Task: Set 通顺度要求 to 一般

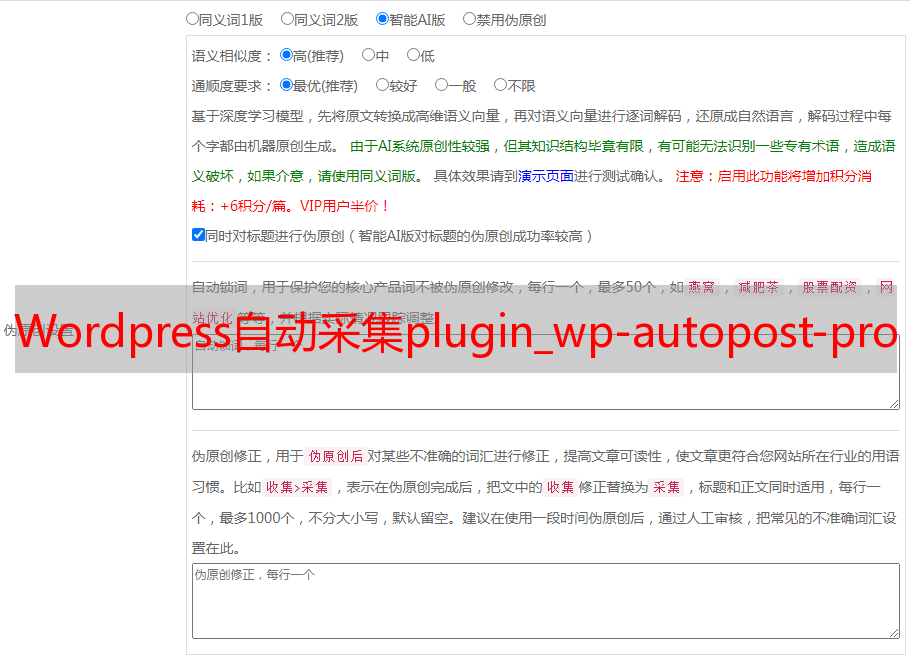Action: tap(442, 85)
